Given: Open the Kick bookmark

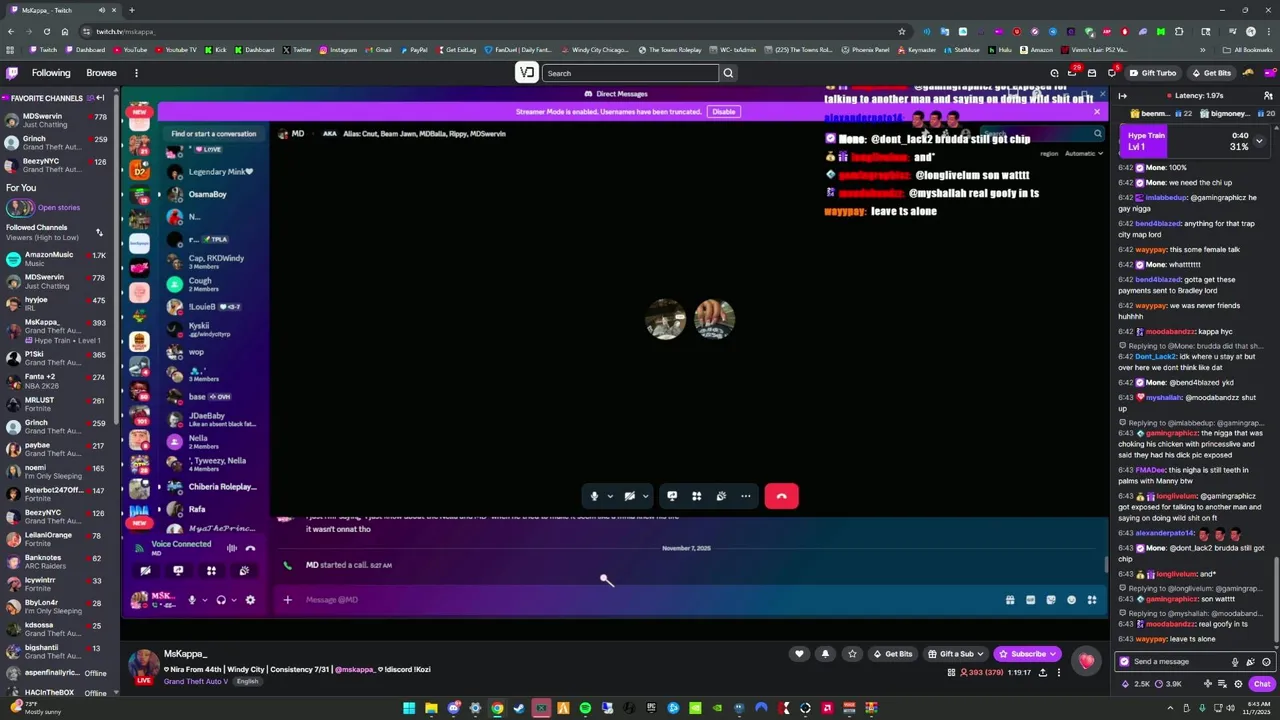Looking at the screenshot, I should 216,50.
